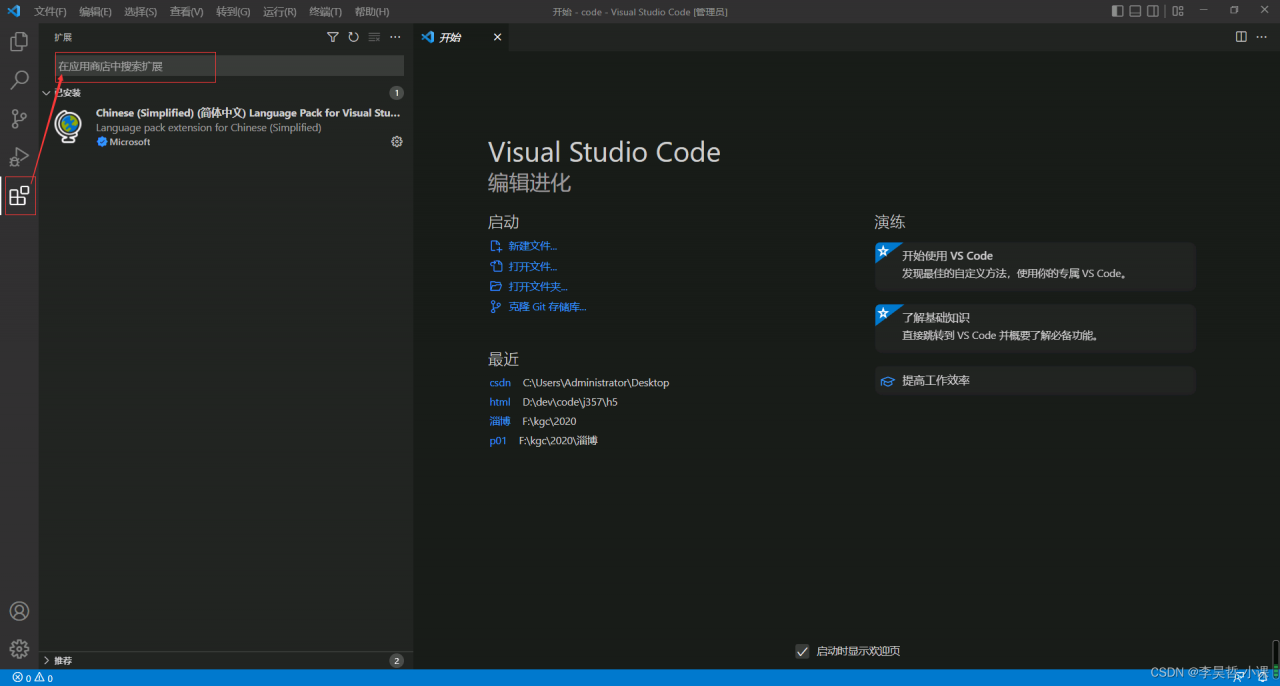
Task: Clear extensions search results icon
Action: [x=374, y=37]
